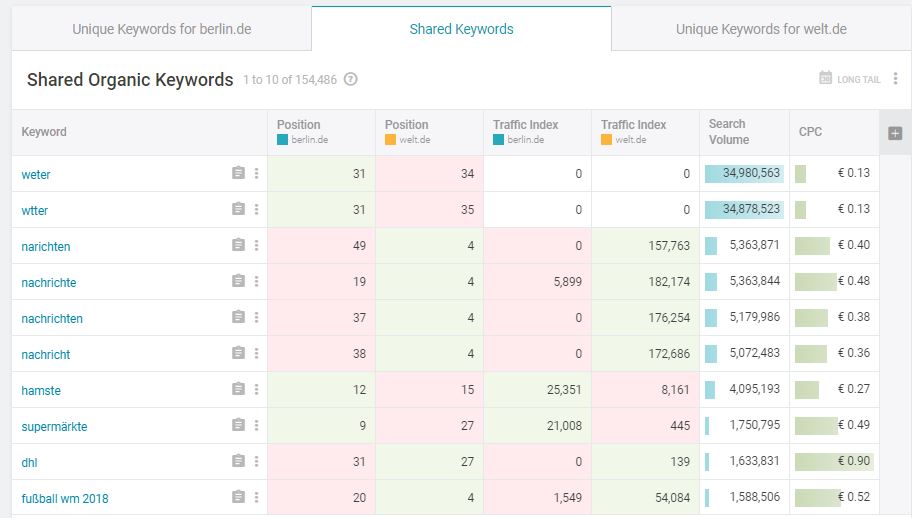Open help tooltip next to 154,486 count
This screenshot has height=518, width=912.
click(x=350, y=79)
